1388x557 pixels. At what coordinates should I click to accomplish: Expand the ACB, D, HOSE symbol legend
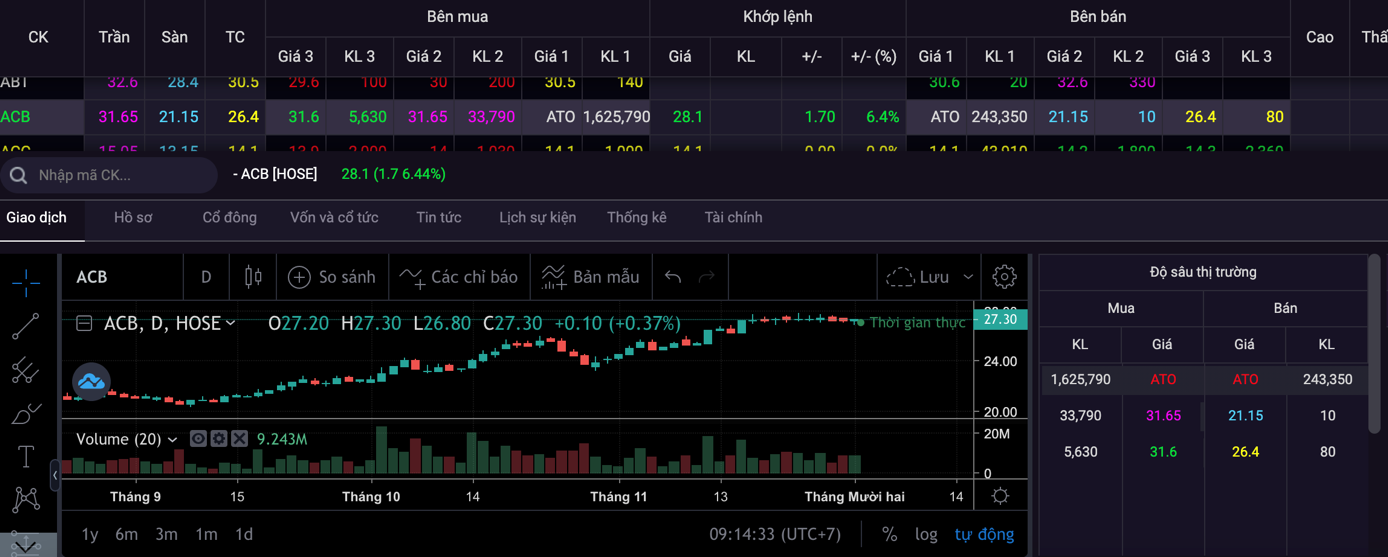231,323
